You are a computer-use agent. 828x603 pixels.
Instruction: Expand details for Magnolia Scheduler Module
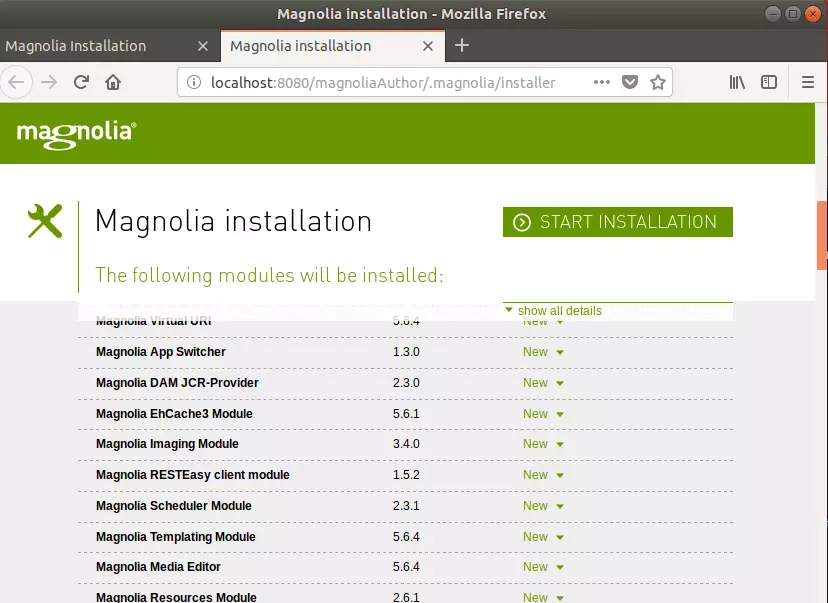[x=543, y=505]
